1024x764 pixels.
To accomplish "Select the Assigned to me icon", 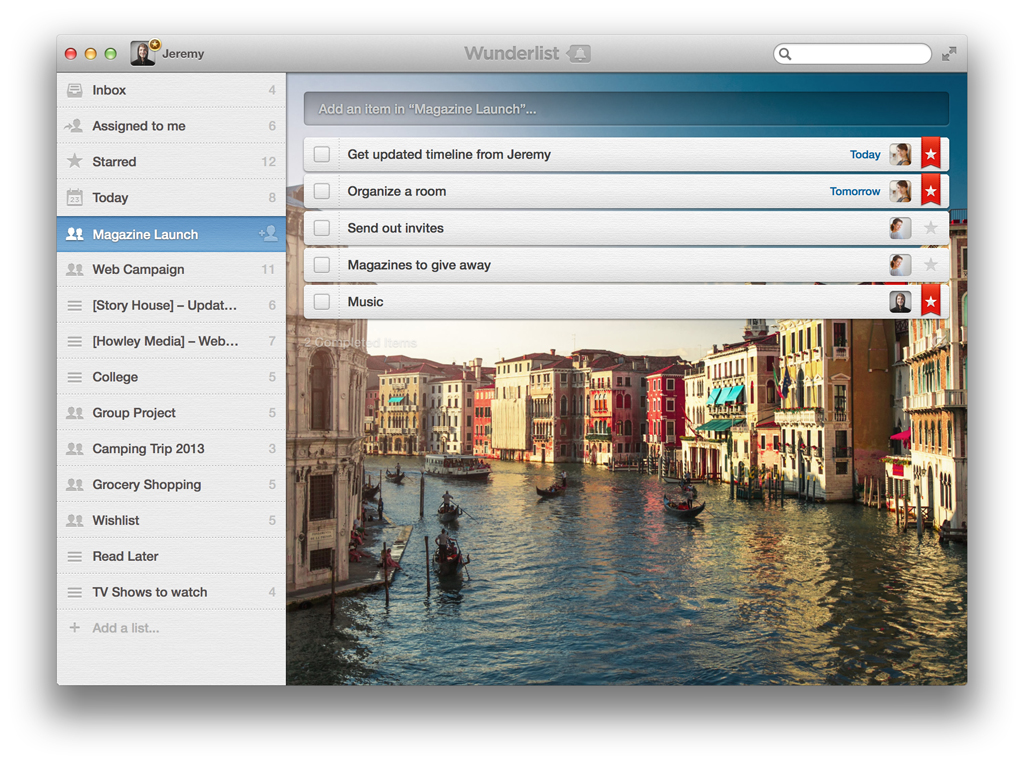I will click(x=76, y=126).
